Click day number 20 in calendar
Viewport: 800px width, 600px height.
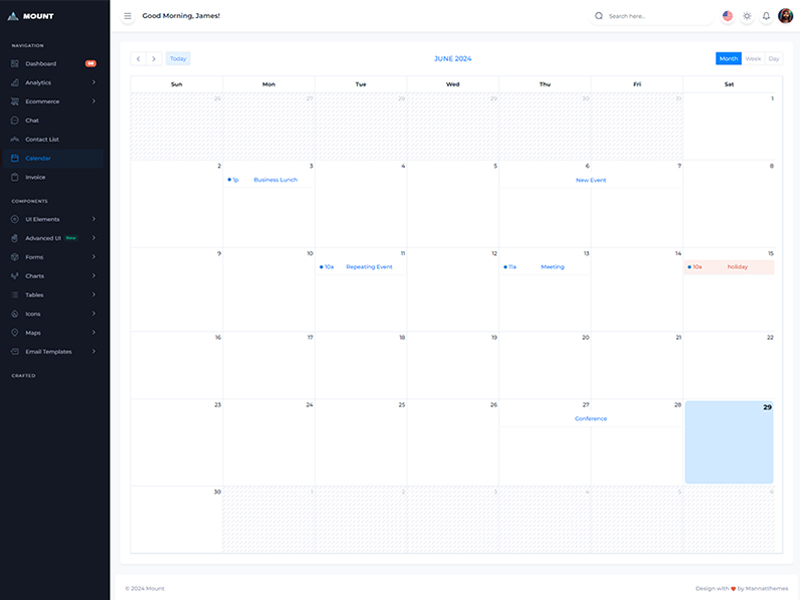coord(586,337)
